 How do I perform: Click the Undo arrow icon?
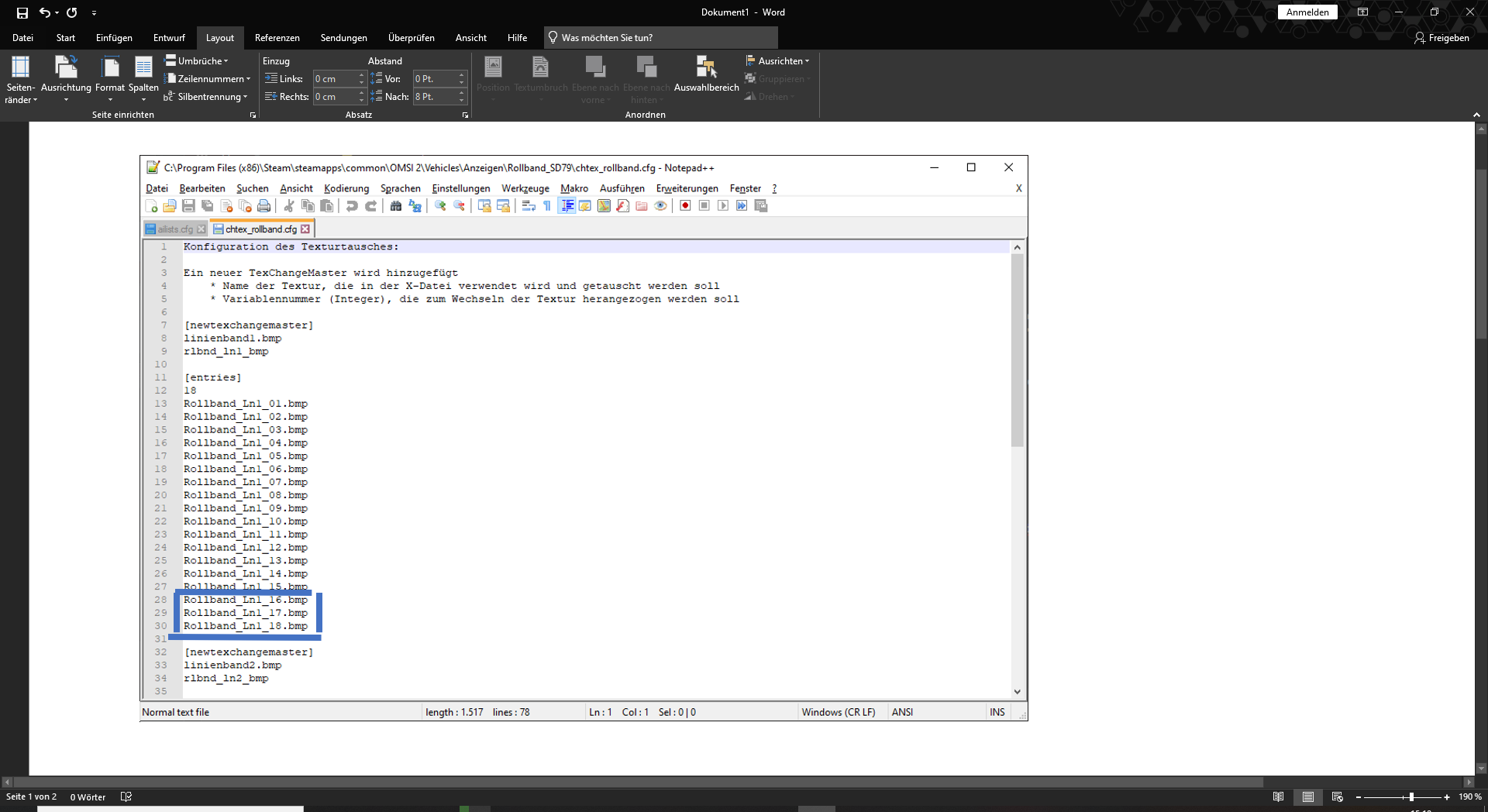(x=45, y=12)
